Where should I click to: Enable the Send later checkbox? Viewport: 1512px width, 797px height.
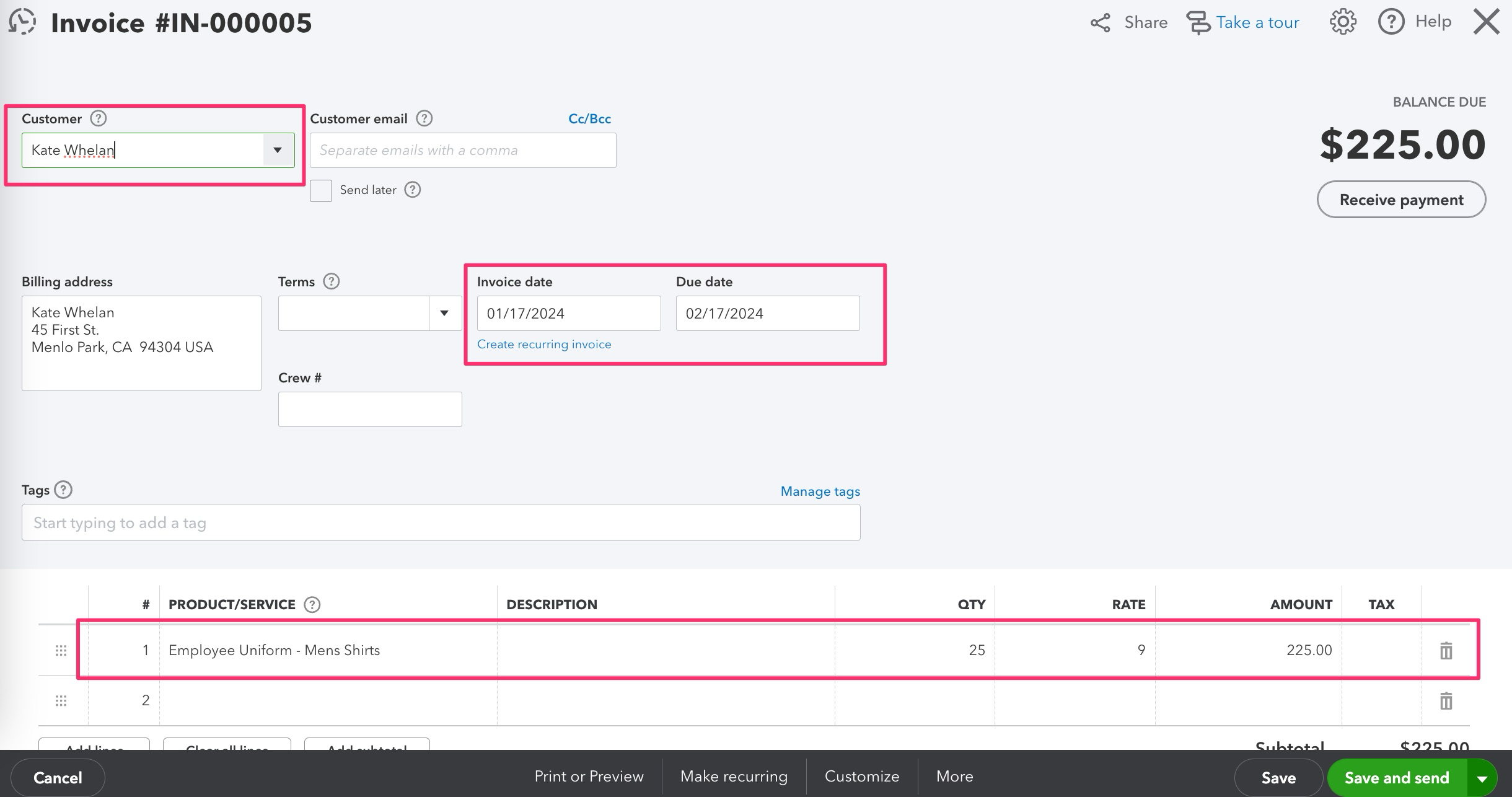click(x=321, y=191)
